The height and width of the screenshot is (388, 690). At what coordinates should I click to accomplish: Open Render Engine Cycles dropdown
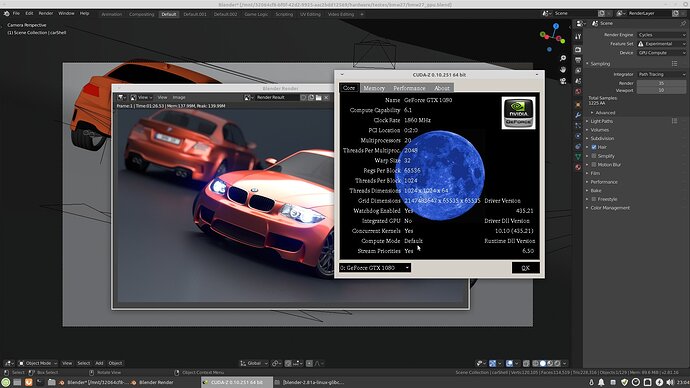point(662,35)
